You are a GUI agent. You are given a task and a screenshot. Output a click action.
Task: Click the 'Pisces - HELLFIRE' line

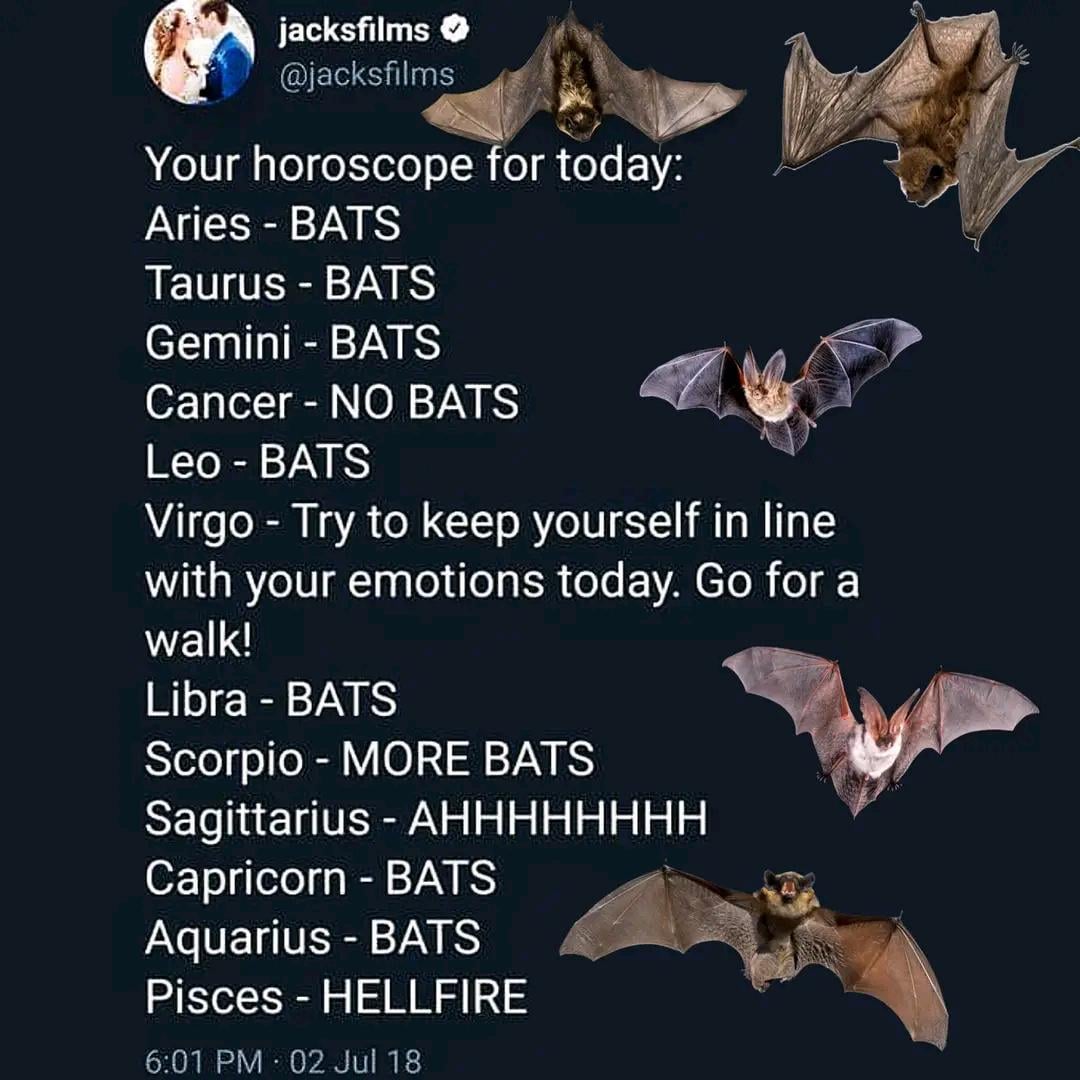[336, 997]
